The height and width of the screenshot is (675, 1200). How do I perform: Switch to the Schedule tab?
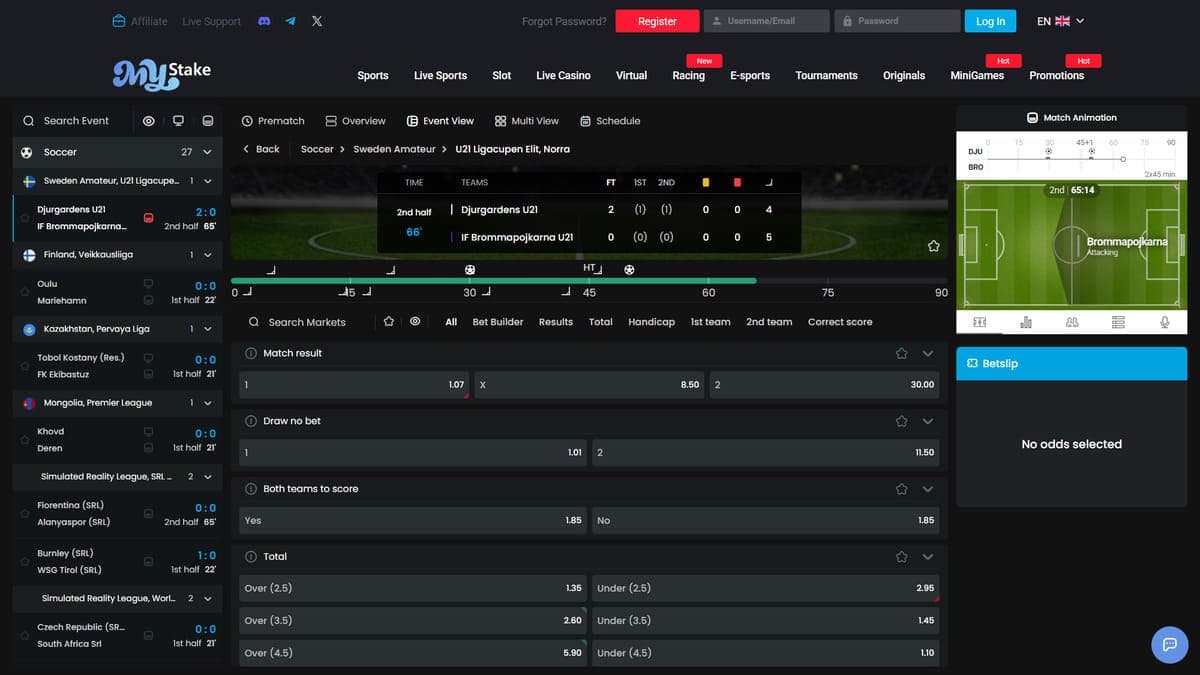click(x=610, y=121)
